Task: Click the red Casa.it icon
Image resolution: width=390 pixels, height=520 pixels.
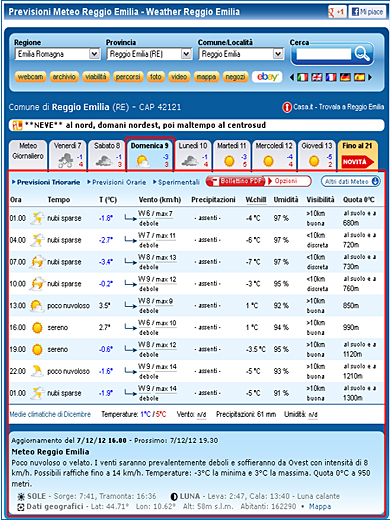Action: pos(287,107)
